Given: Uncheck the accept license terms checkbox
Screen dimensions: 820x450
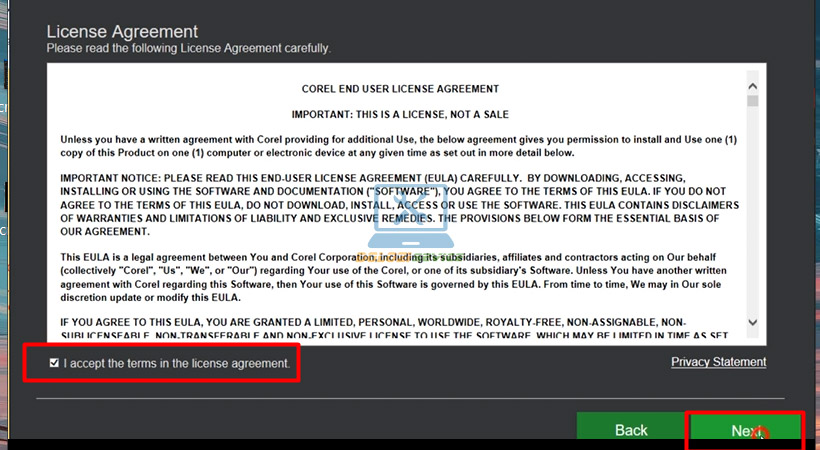Looking at the screenshot, I should [x=54, y=363].
